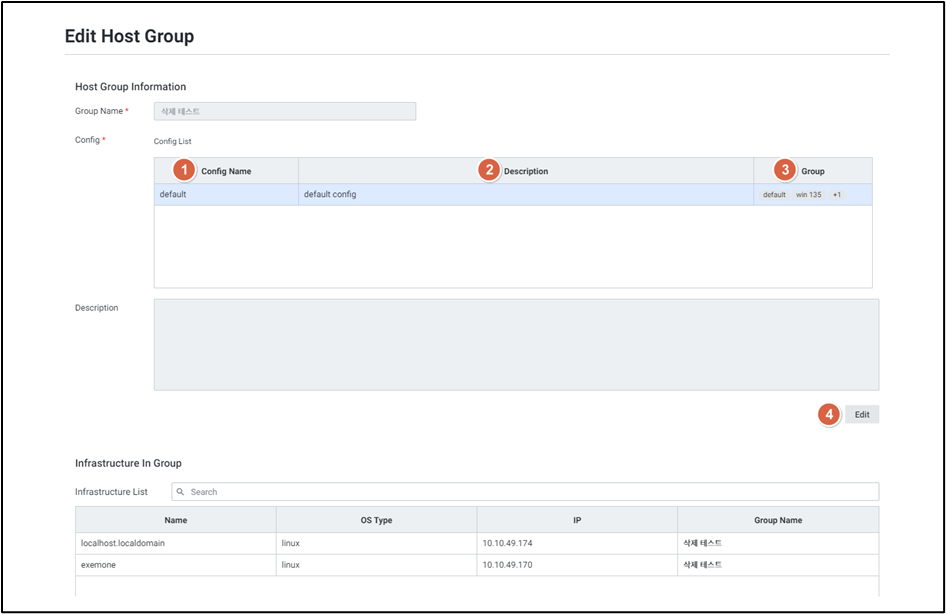This screenshot has height=614, width=946.
Task: Click the IP column header
Action: click(x=577, y=520)
